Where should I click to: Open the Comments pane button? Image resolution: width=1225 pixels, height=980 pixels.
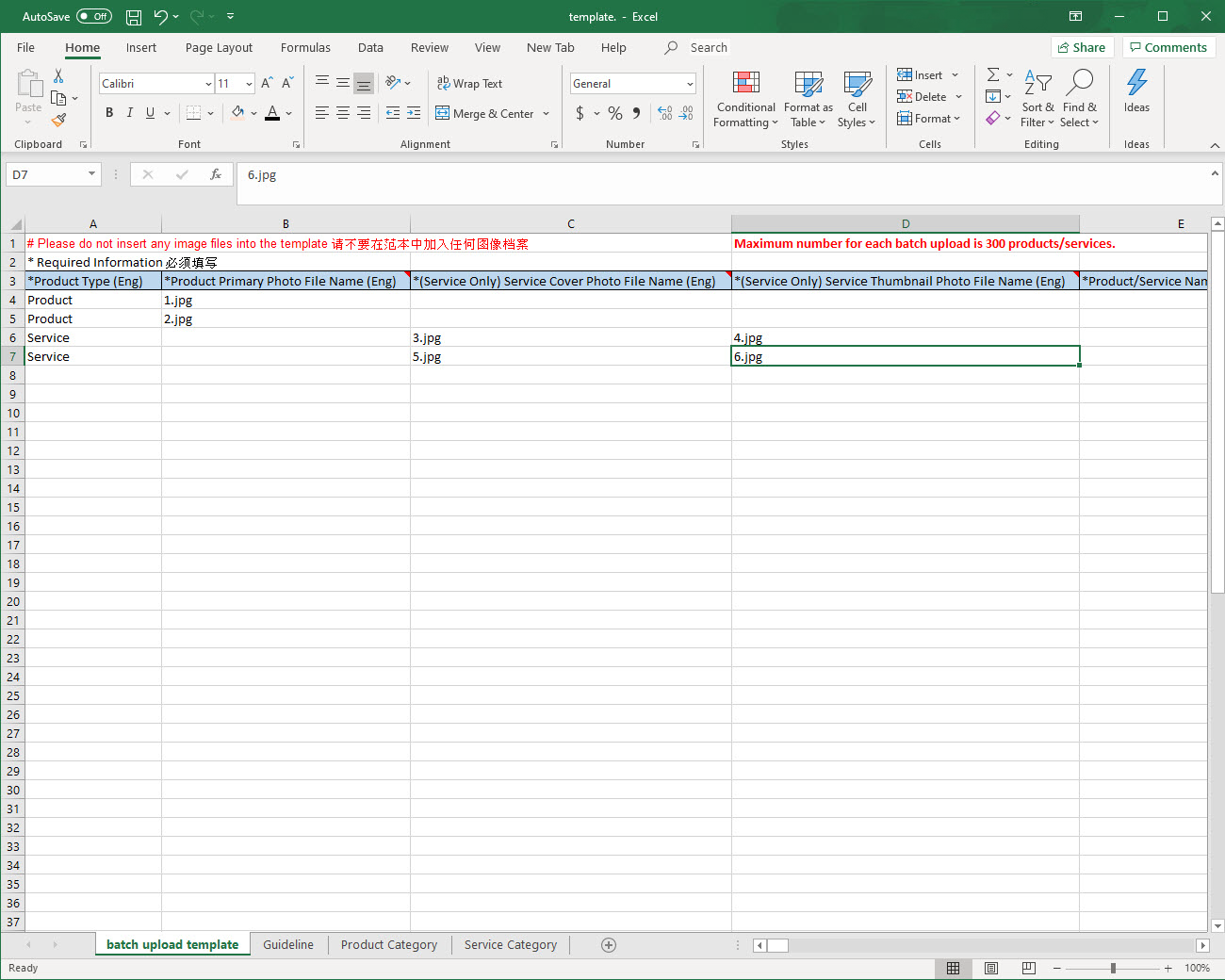[1168, 48]
